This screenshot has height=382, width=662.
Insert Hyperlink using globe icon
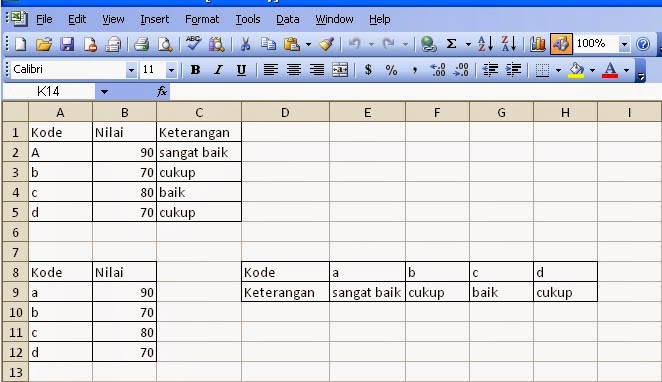tap(429, 44)
